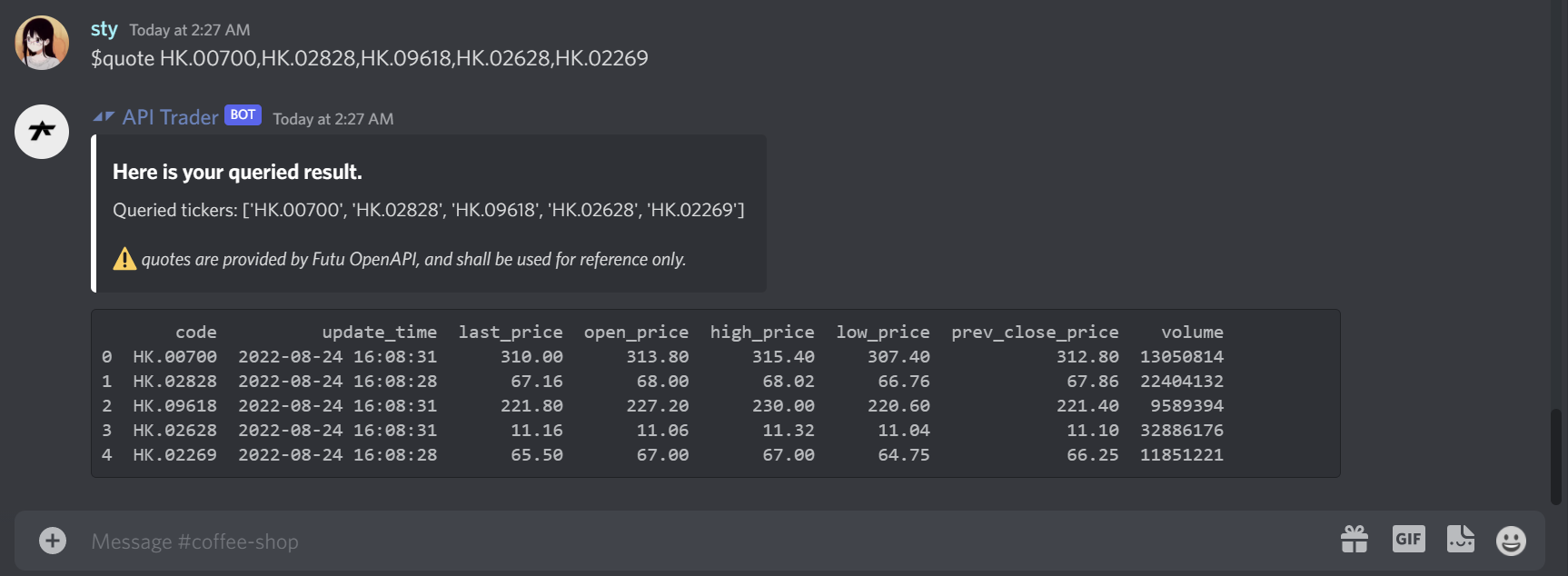Viewport: 1568px width, 576px height.
Task: Click the HK.00700 row in the table
Action: coord(363,356)
